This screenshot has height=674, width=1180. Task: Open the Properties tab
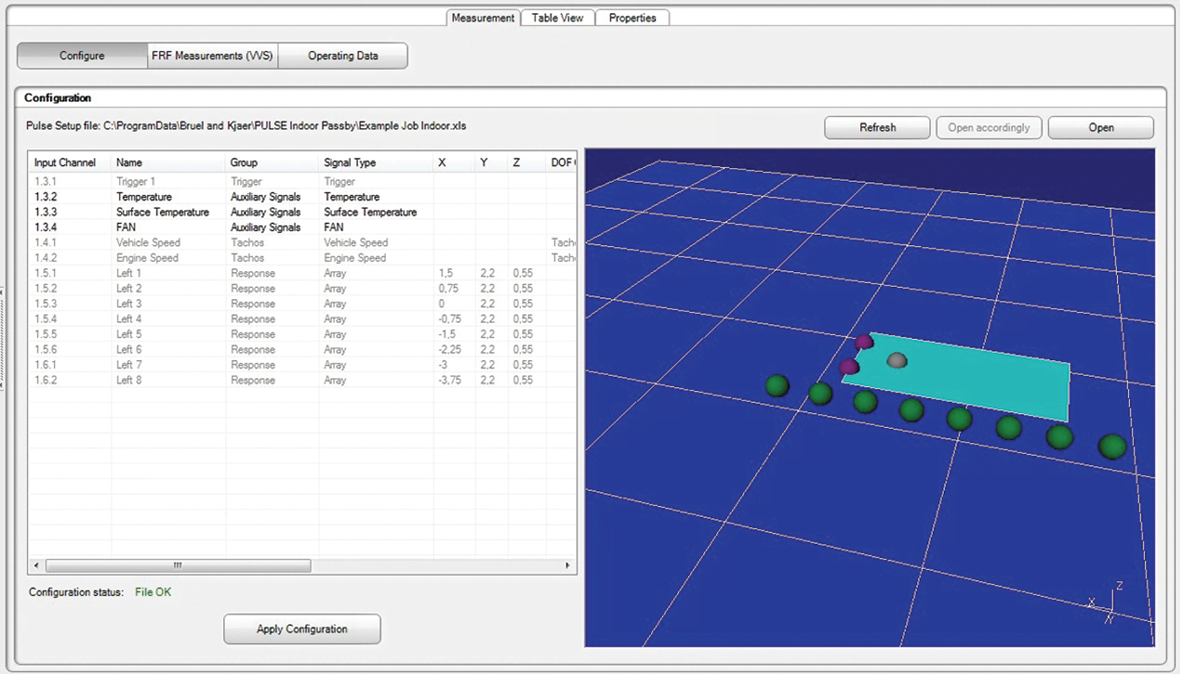[x=632, y=17]
